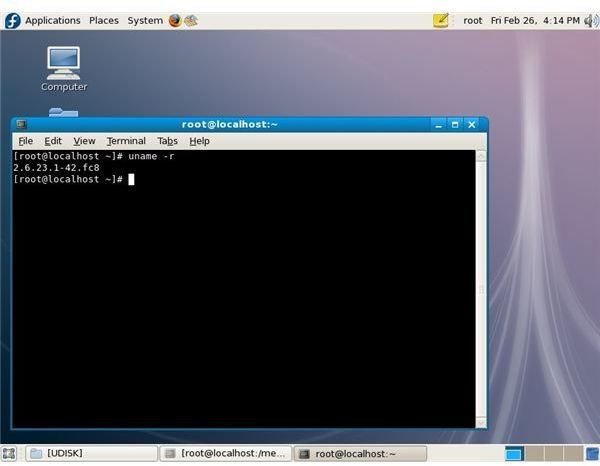Switch to the second workspace
The image size is (600, 466).
pyautogui.click(x=535, y=454)
